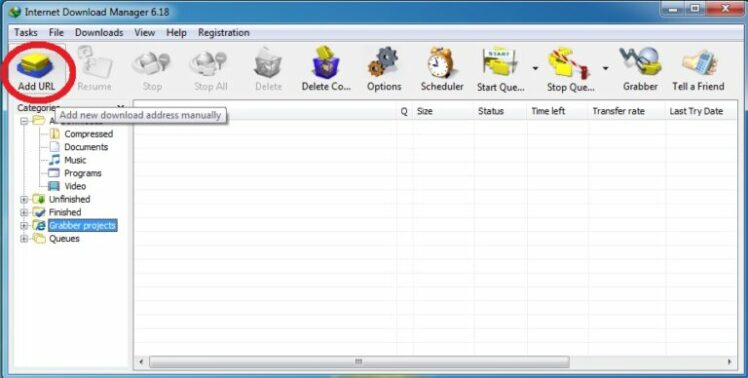Click the horizontal scrollbar thumb
The height and width of the screenshot is (378, 748).
pos(359,362)
